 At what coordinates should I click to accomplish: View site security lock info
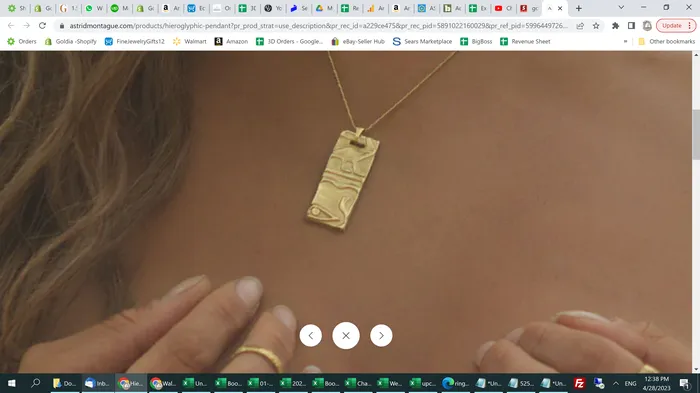(62, 26)
